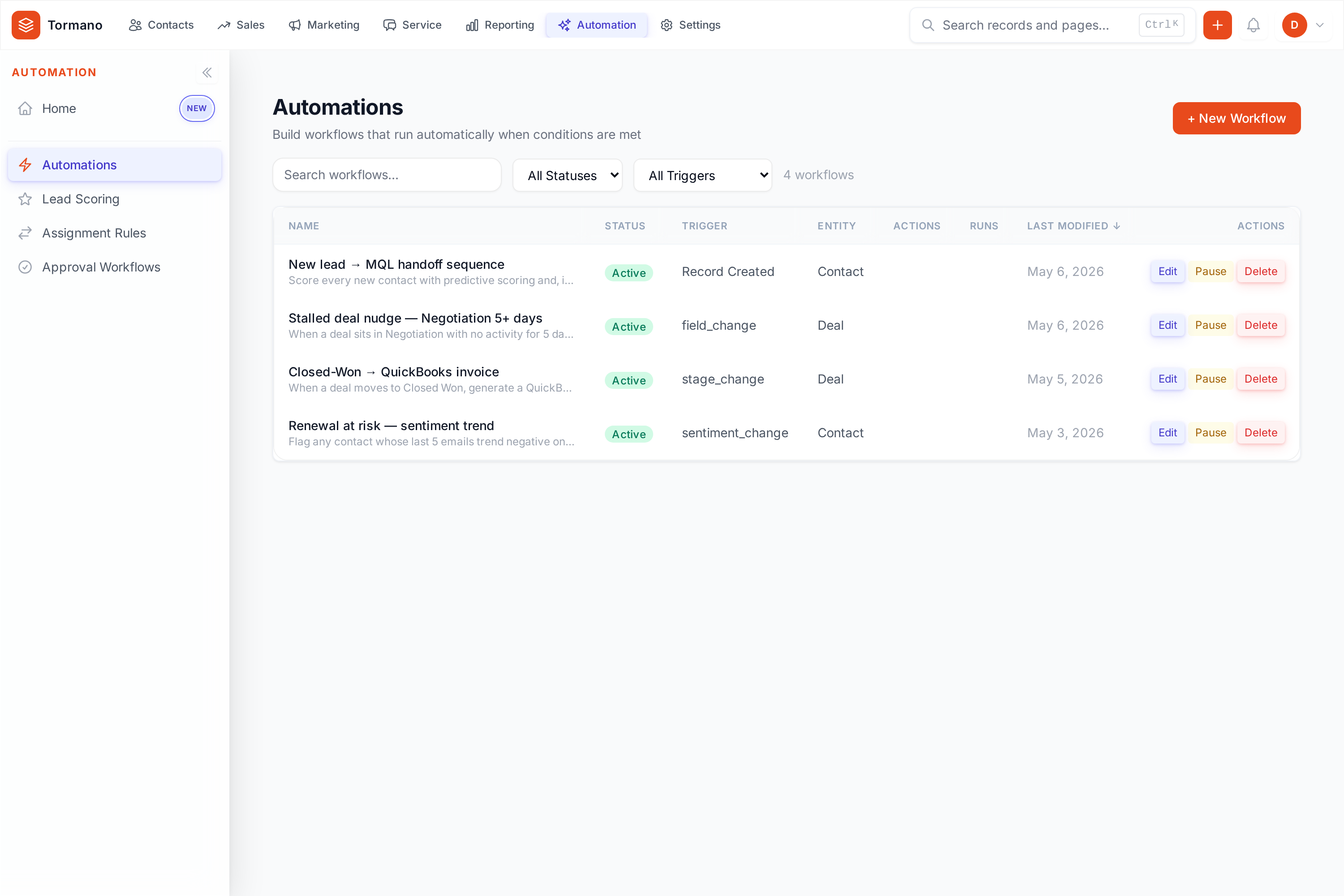Image resolution: width=1344 pixels, height=896 pixels.
Task: Open 'Stalled deal nudge — Negotiation 5+ days'
Action: point(415,318)
